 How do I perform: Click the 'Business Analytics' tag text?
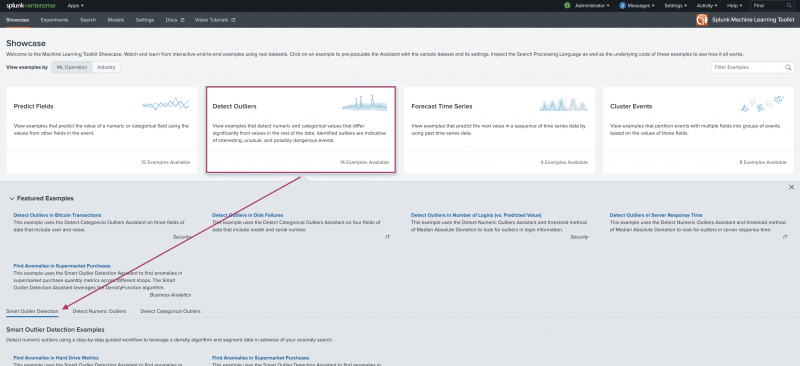tap(170, 295)
